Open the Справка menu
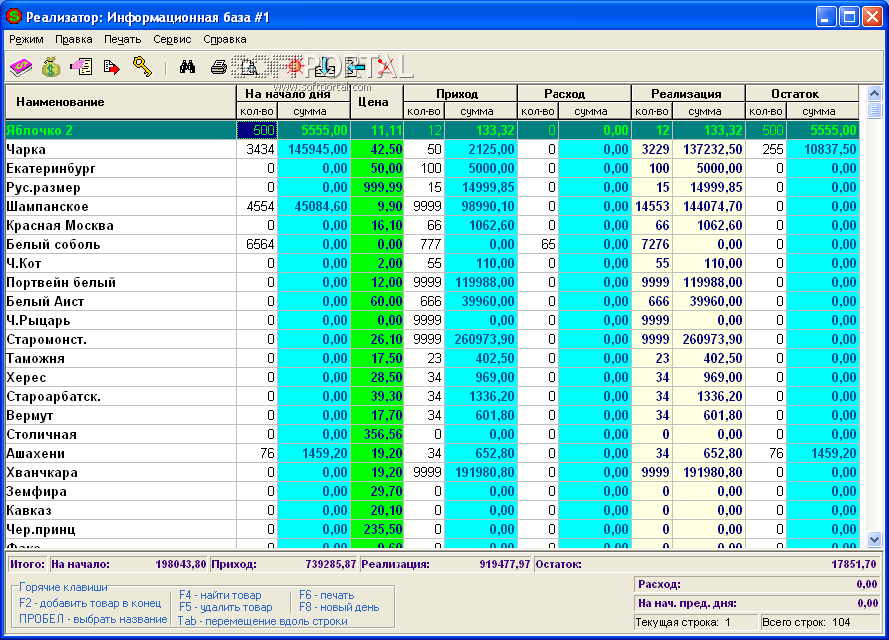Image resolution: width=889 pixels, height=640 pixels. click(224, 39)
